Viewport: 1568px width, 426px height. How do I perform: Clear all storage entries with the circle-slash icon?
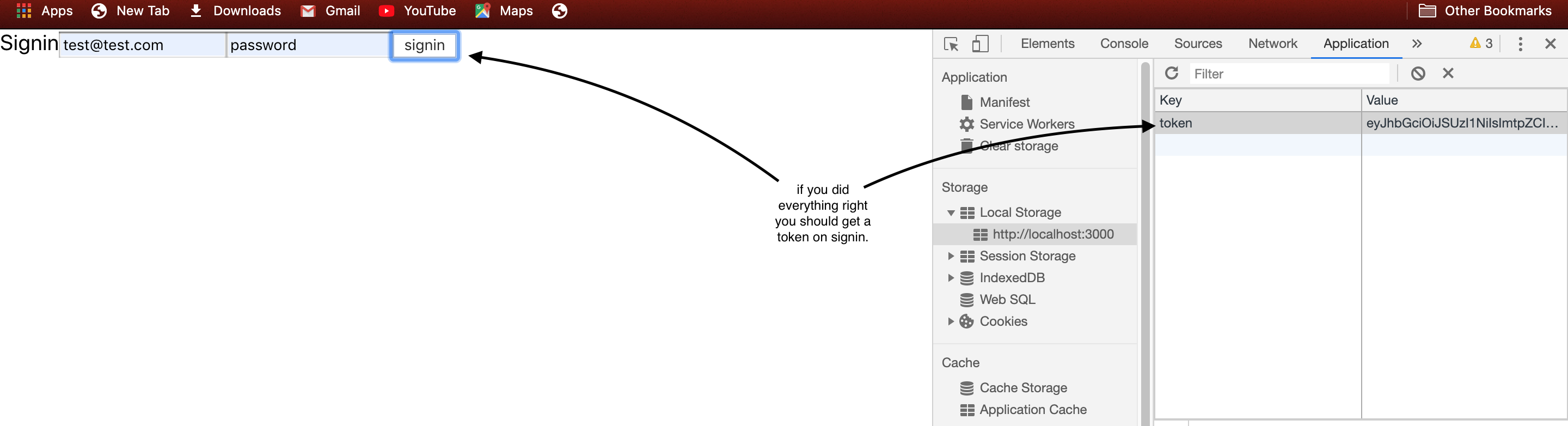coord(1418,73)
